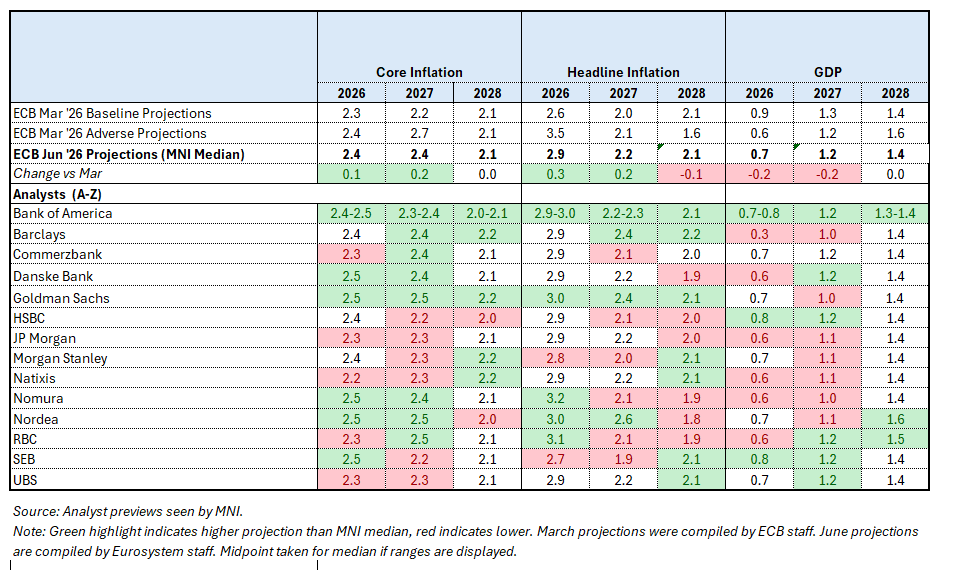Image resolution: width=954 pixels, height=570 pixels.
Task: Select Barclays 0.3 GDP 2026 cell
Action: [x=759, y=234]
